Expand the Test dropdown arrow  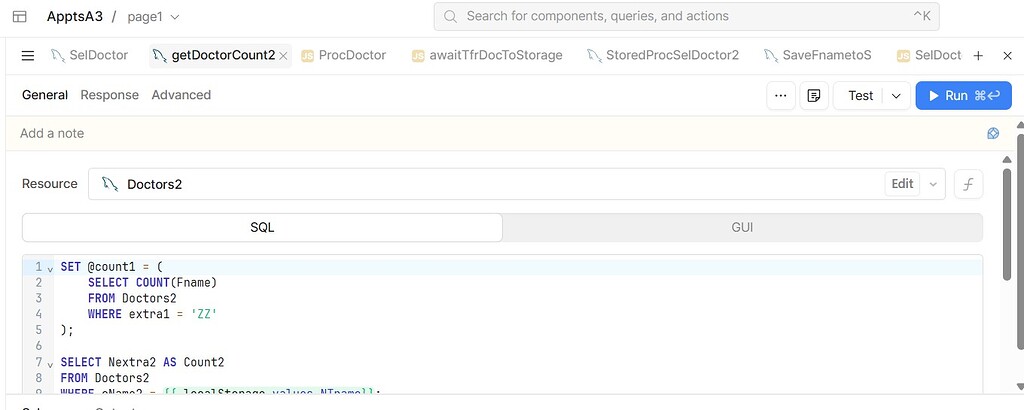[x=896, y=96]
